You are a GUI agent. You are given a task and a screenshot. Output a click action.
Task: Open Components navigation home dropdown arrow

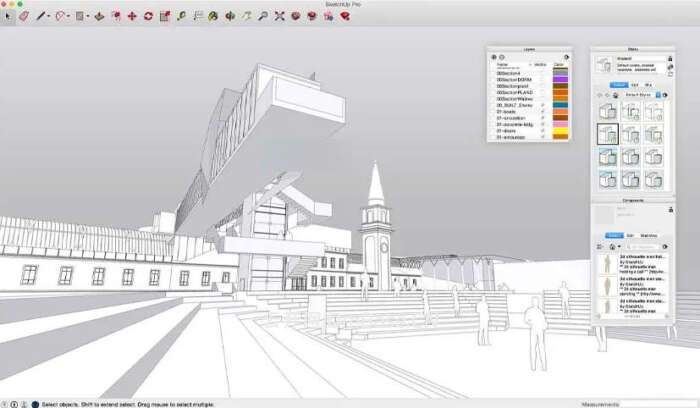(x=619, y=247)
